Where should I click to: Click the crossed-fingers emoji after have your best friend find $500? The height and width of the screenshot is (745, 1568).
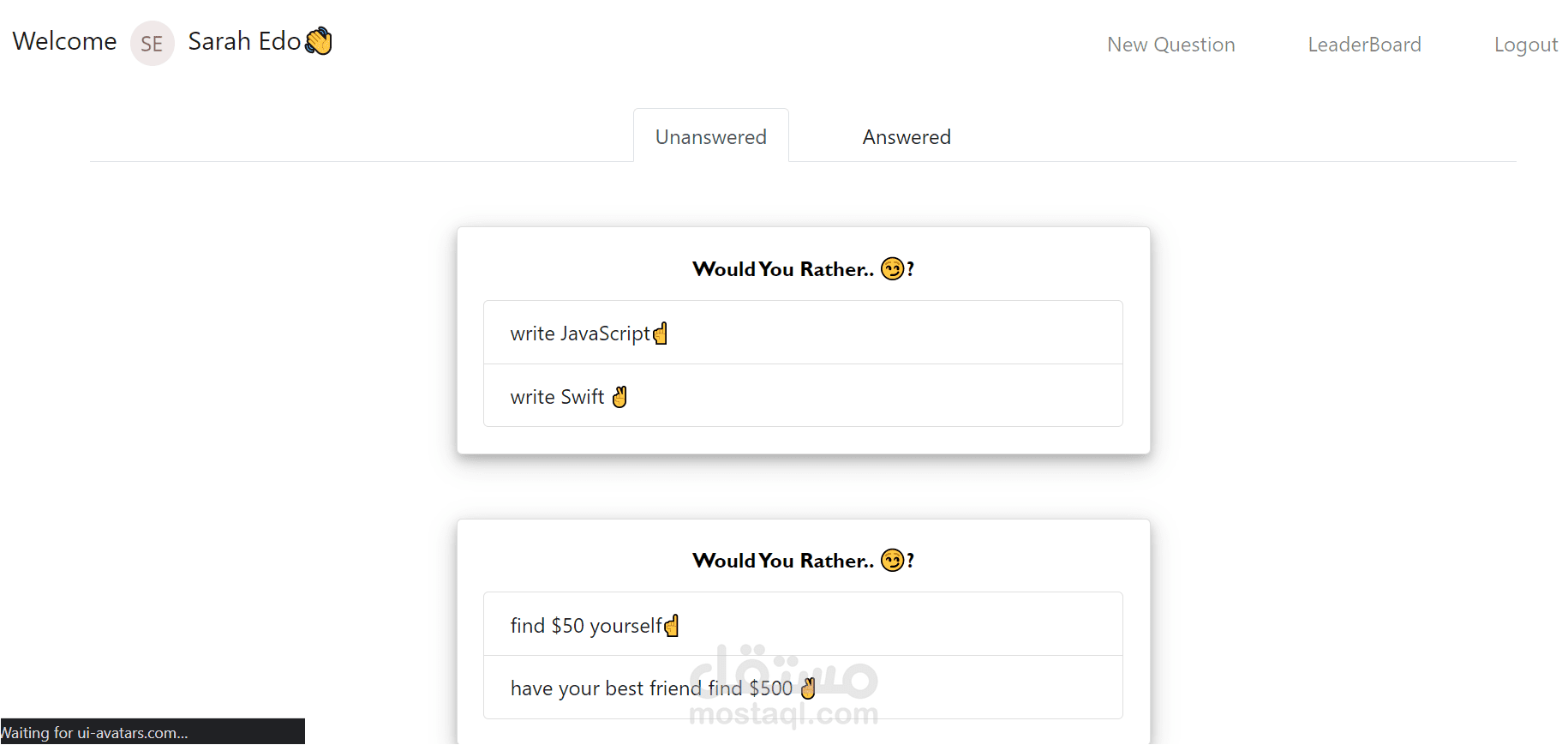(806, 688)
